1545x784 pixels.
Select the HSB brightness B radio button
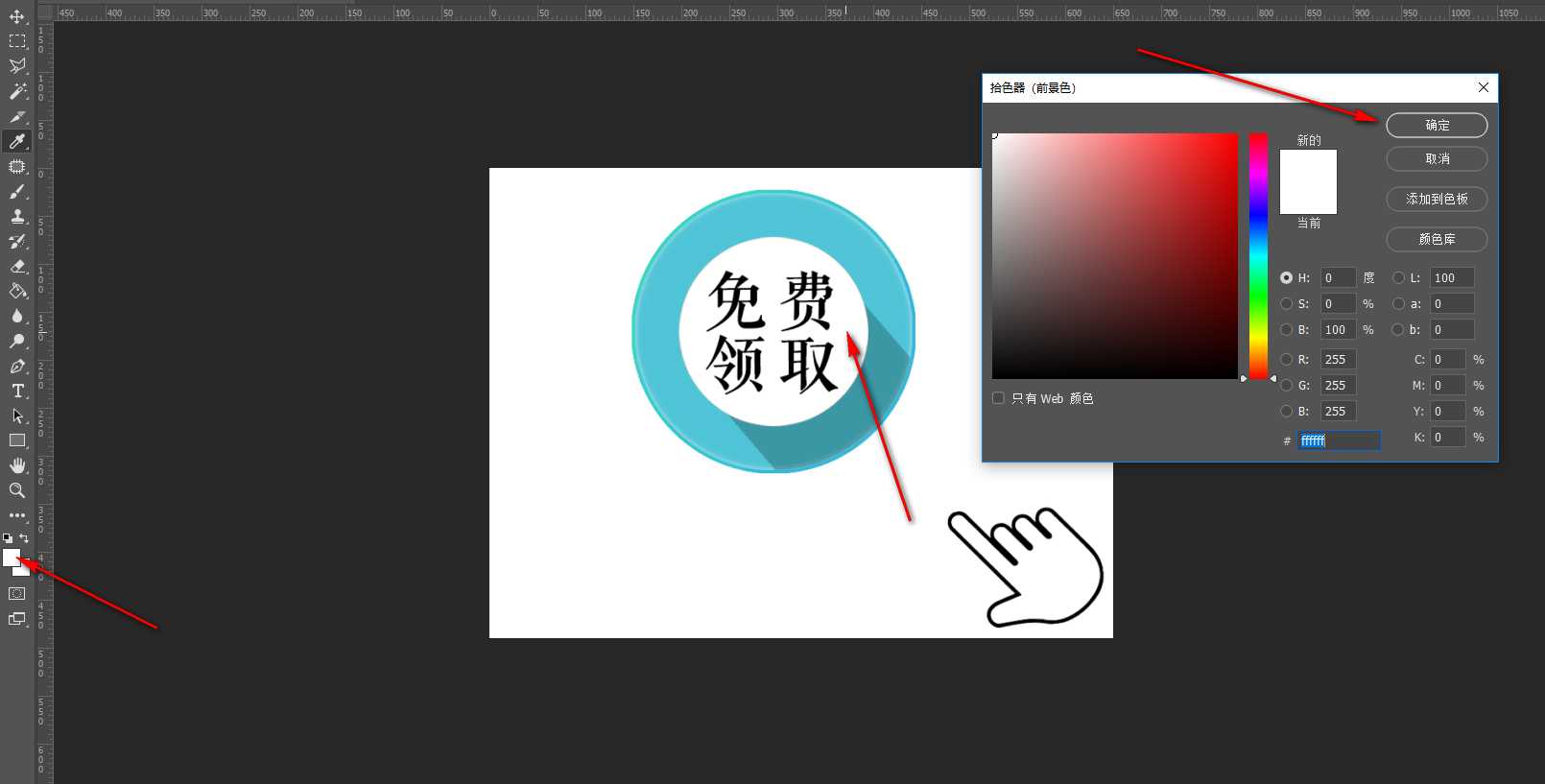pyautogui.click(x=1286, y=329)
